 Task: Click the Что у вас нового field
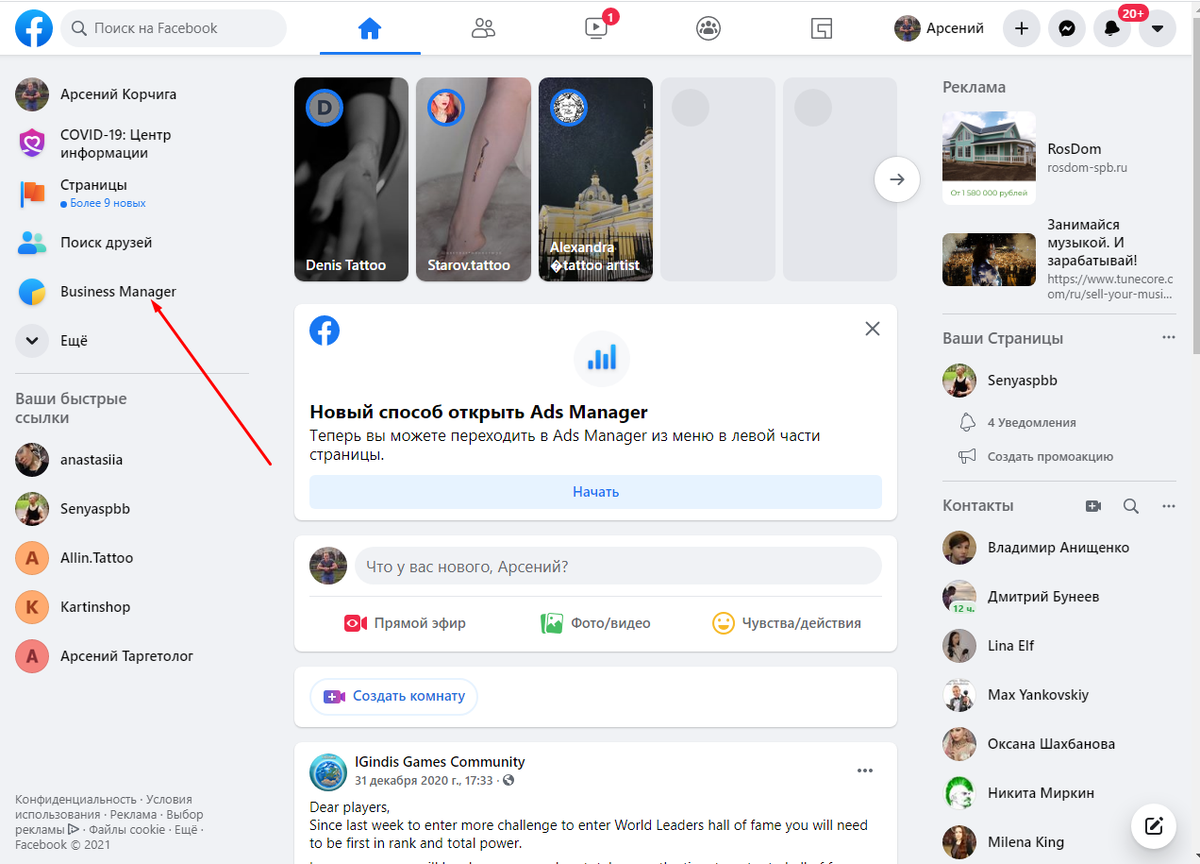tap(618, 566)
